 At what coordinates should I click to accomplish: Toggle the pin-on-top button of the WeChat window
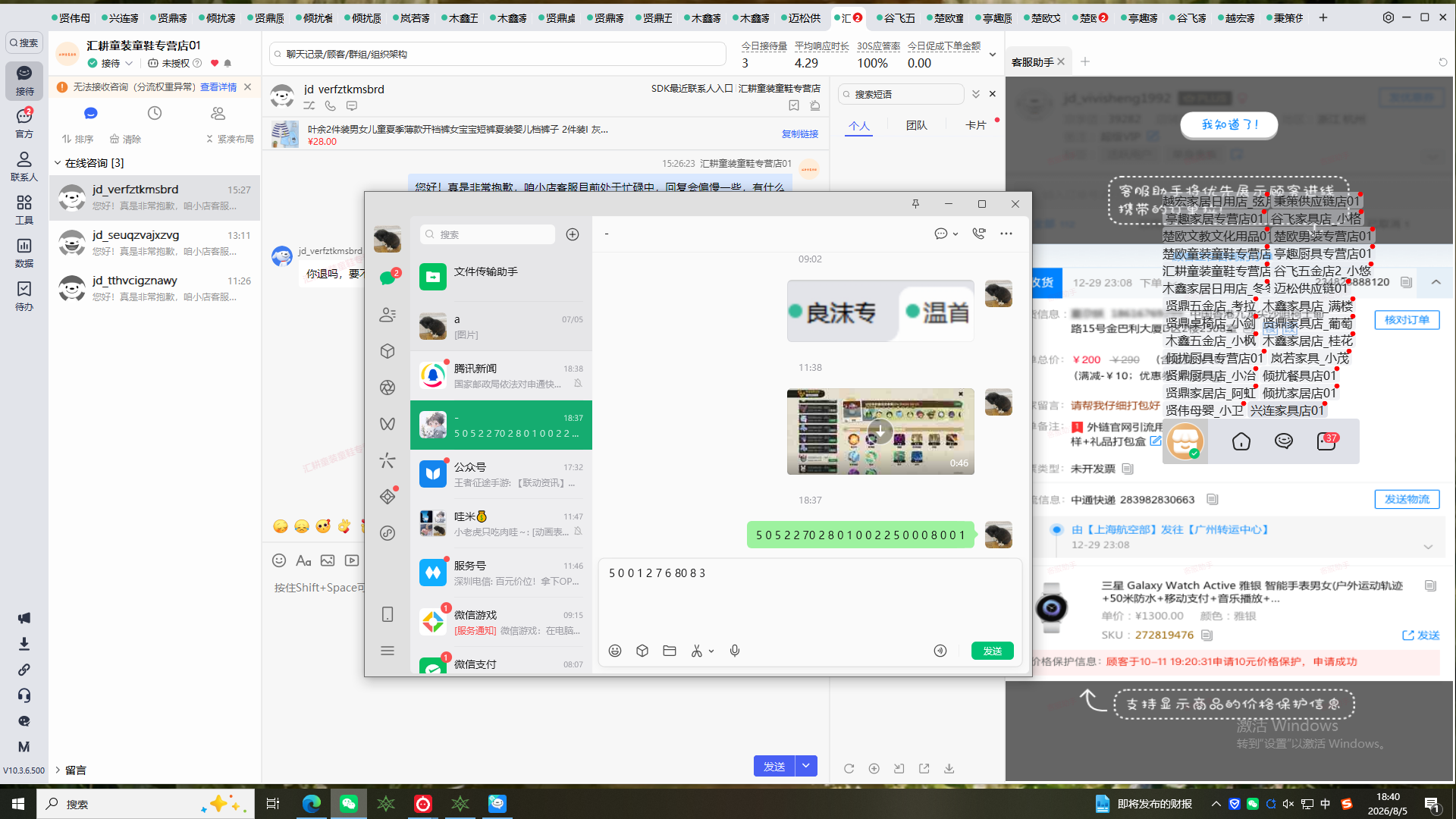point(915,204)
